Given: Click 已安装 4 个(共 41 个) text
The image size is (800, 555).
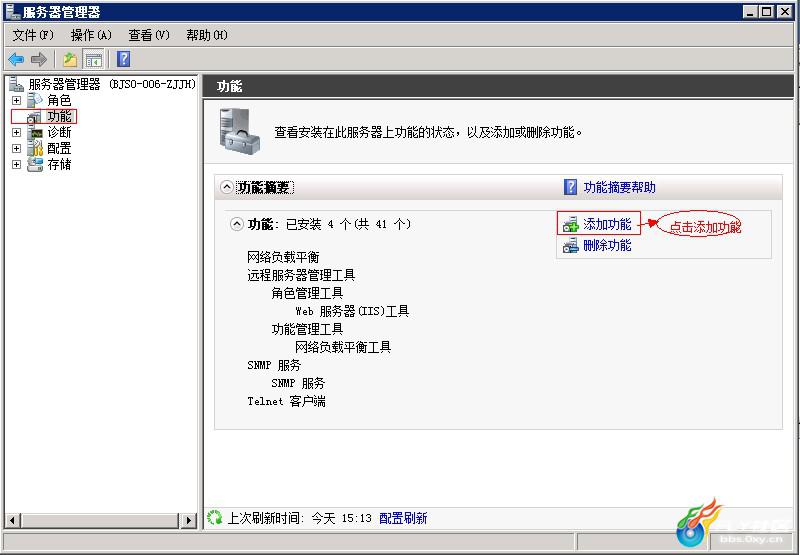Looking at the screenshot, I should coord(348,224).
